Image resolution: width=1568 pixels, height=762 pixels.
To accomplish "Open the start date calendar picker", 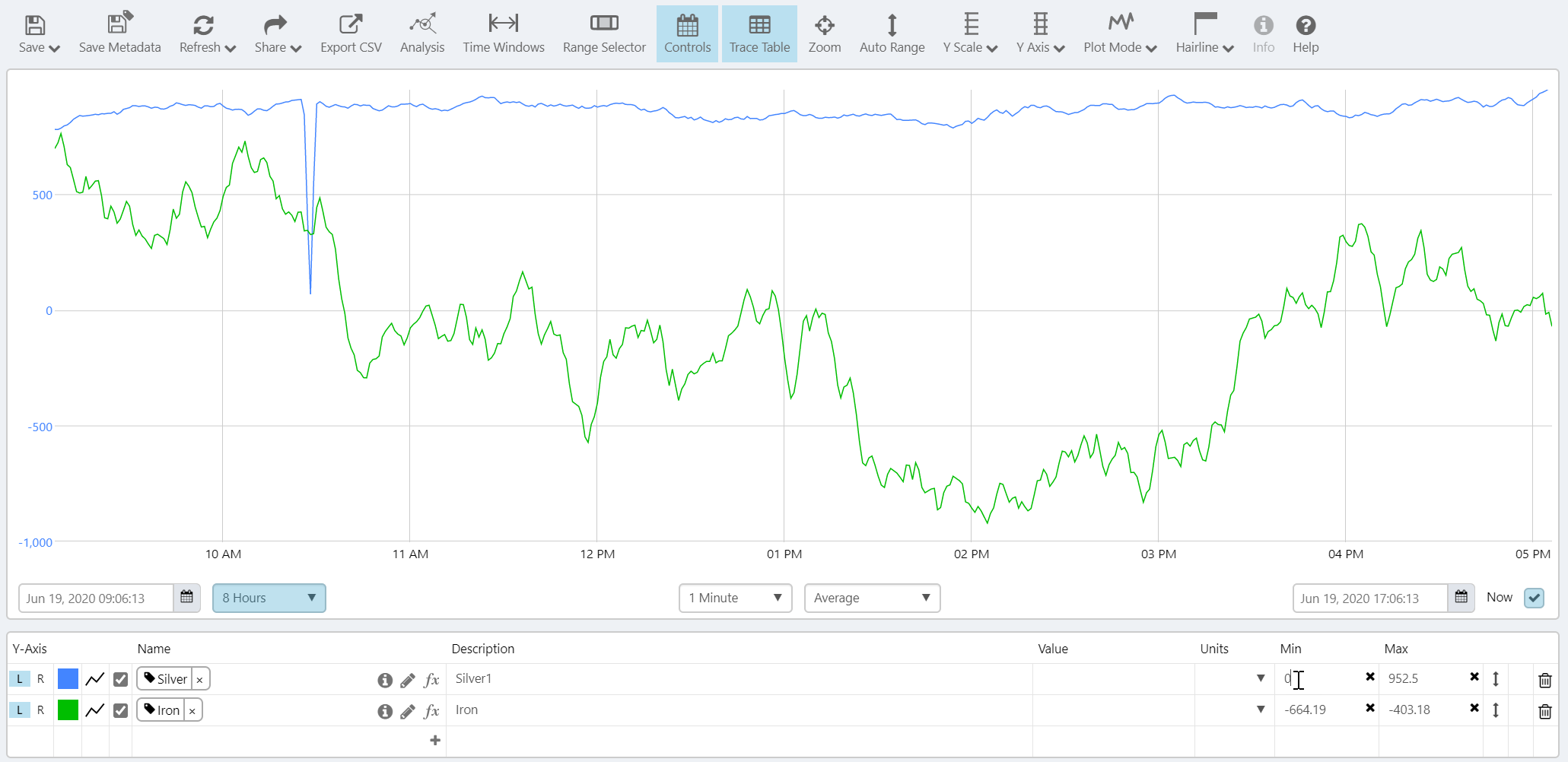I will pyautogui.click(x=186, y=598).
